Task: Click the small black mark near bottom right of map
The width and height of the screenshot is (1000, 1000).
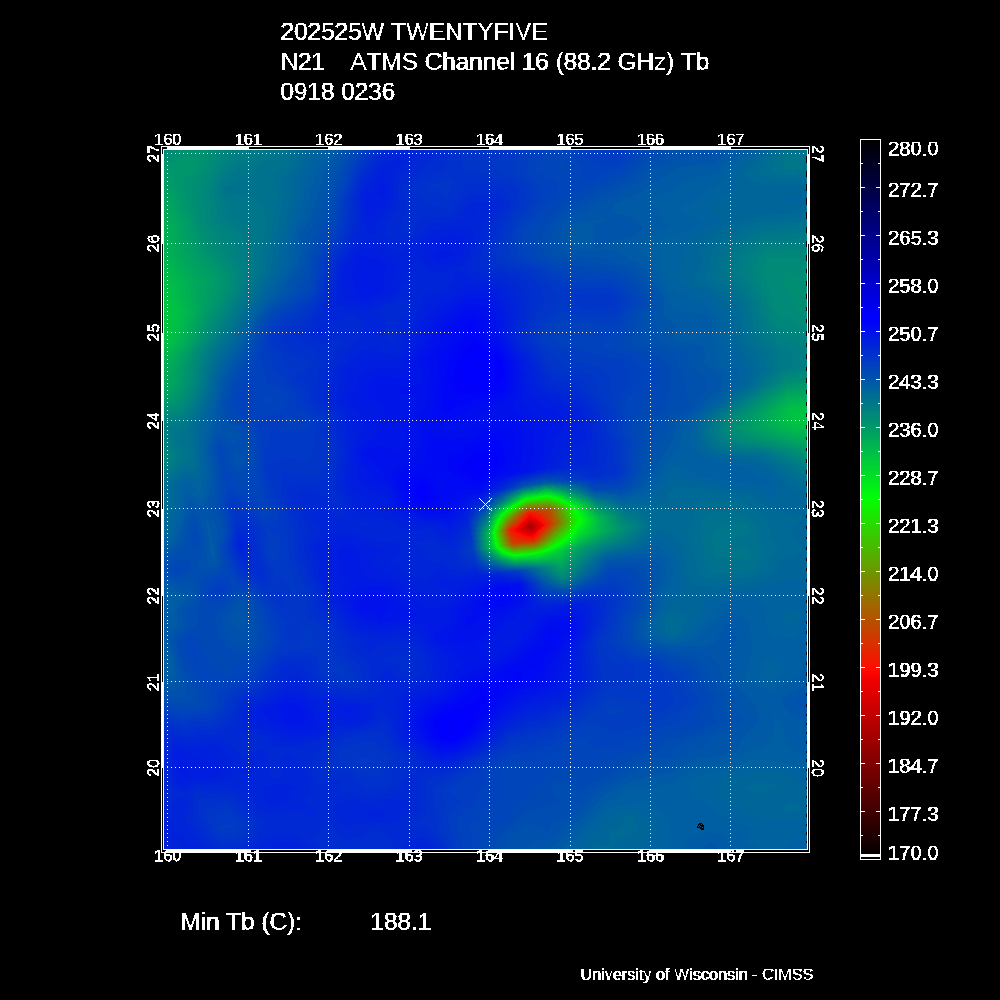Action: point(700,826)
